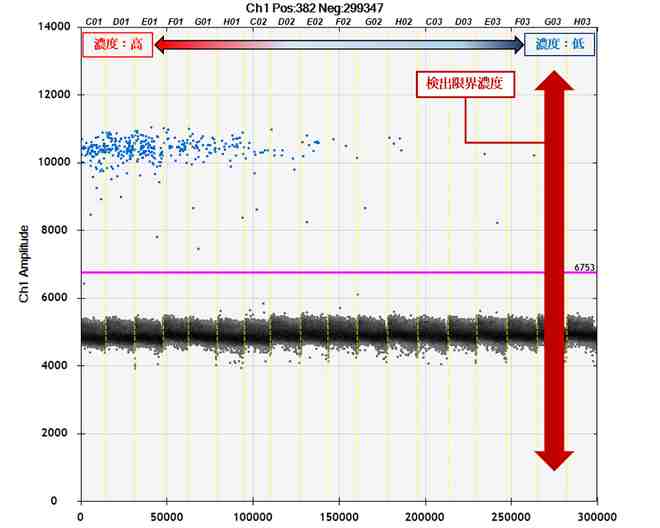Screen dimensions: 660x528
Task: Click the E02 well label
Action: tap(314, 21)
